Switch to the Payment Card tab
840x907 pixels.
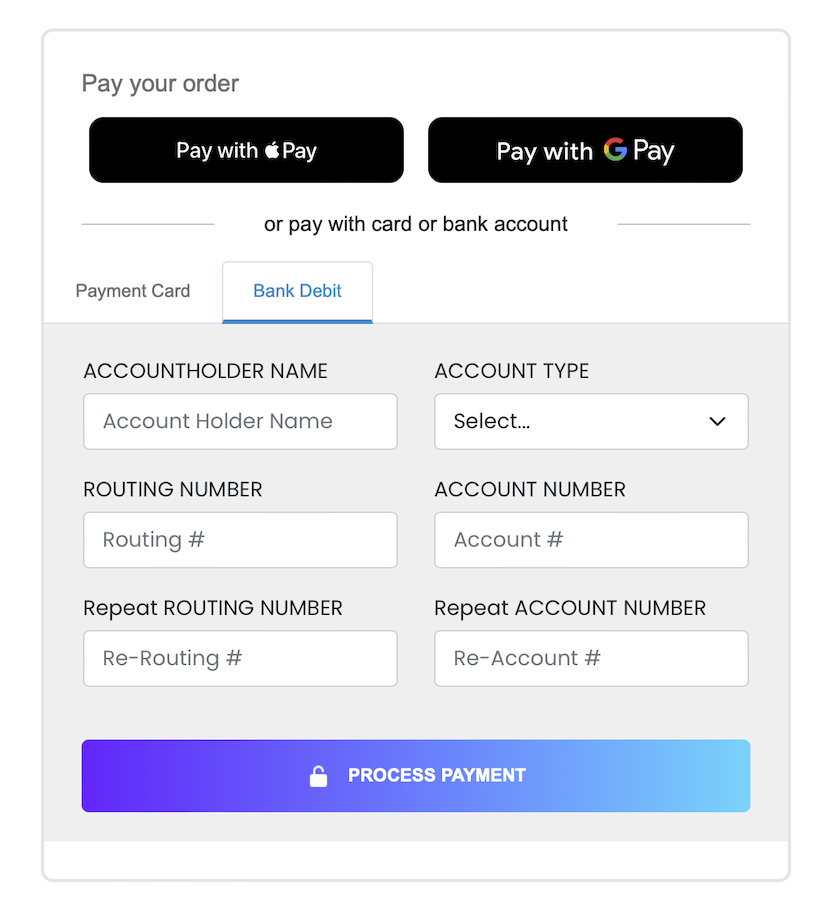pos(132,290)
